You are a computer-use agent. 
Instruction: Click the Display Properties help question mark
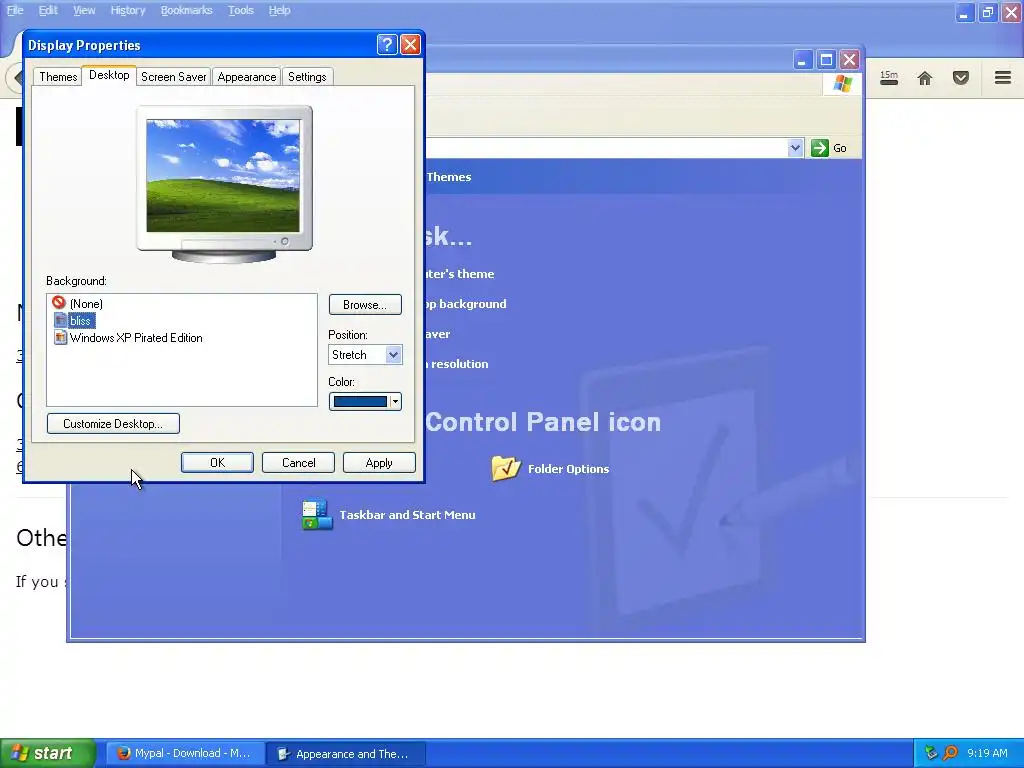387,44
